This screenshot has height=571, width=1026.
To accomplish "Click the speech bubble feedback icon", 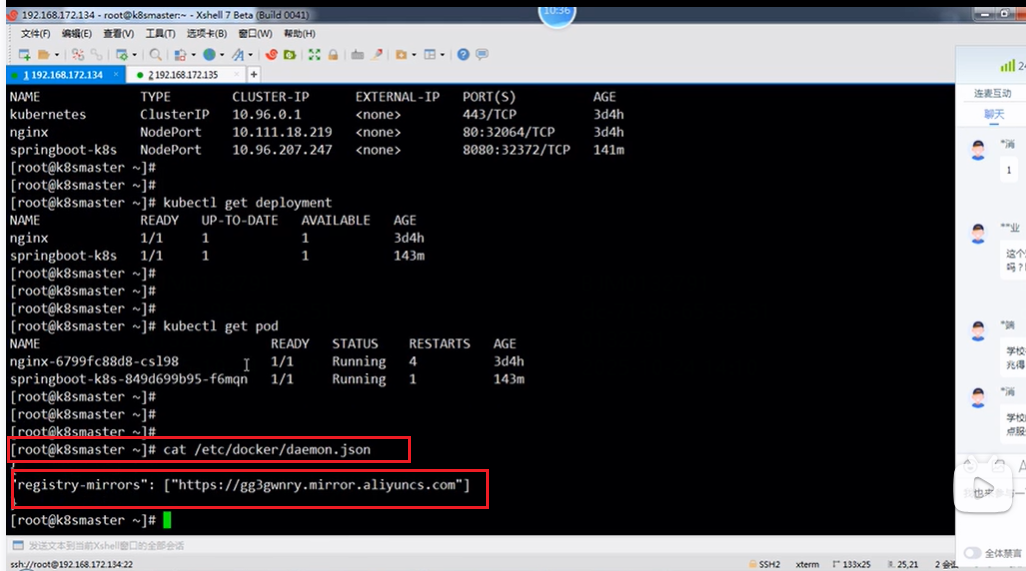I will [x=482, y=54].
